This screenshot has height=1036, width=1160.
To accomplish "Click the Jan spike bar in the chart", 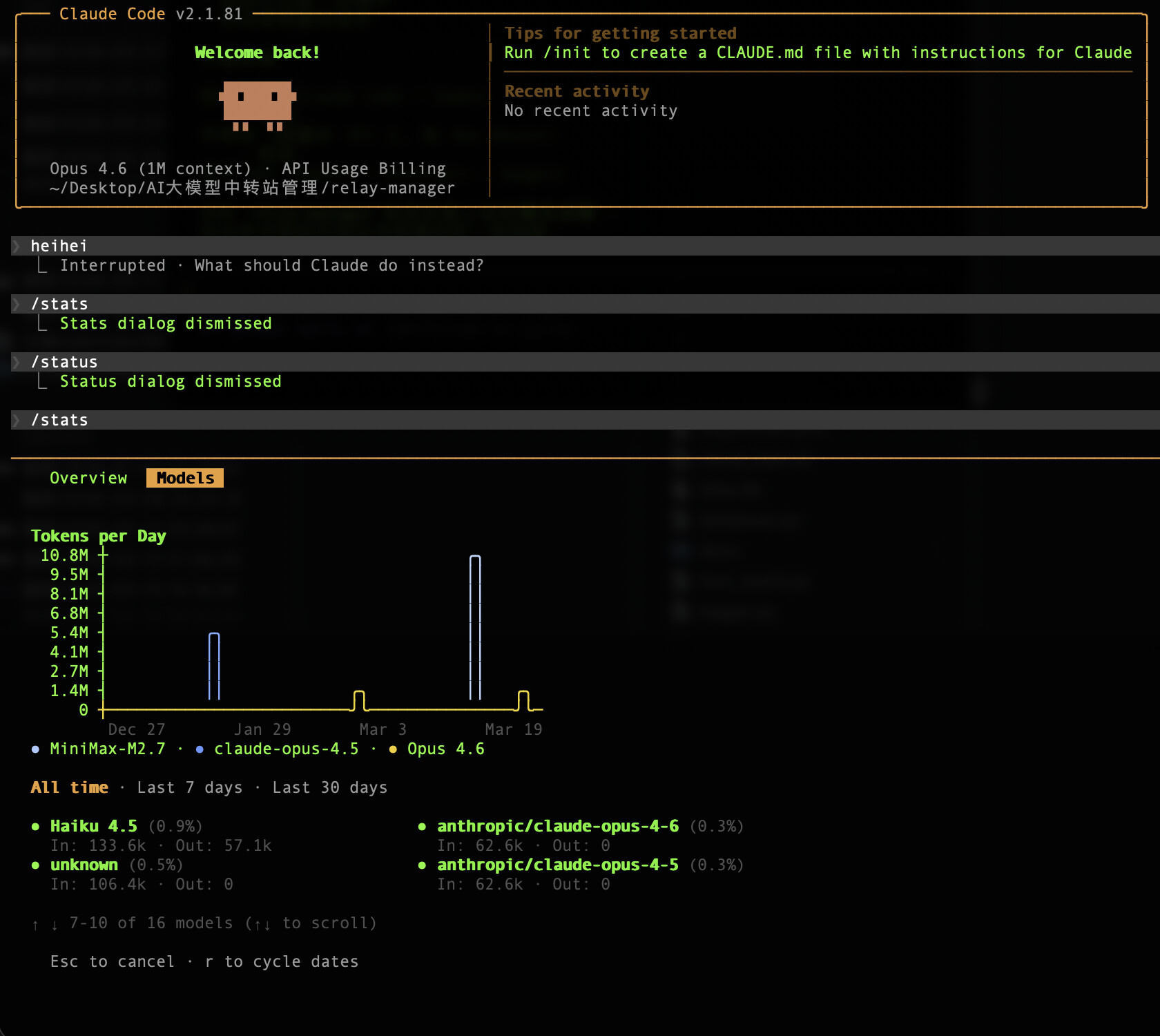I will [214, 666].
